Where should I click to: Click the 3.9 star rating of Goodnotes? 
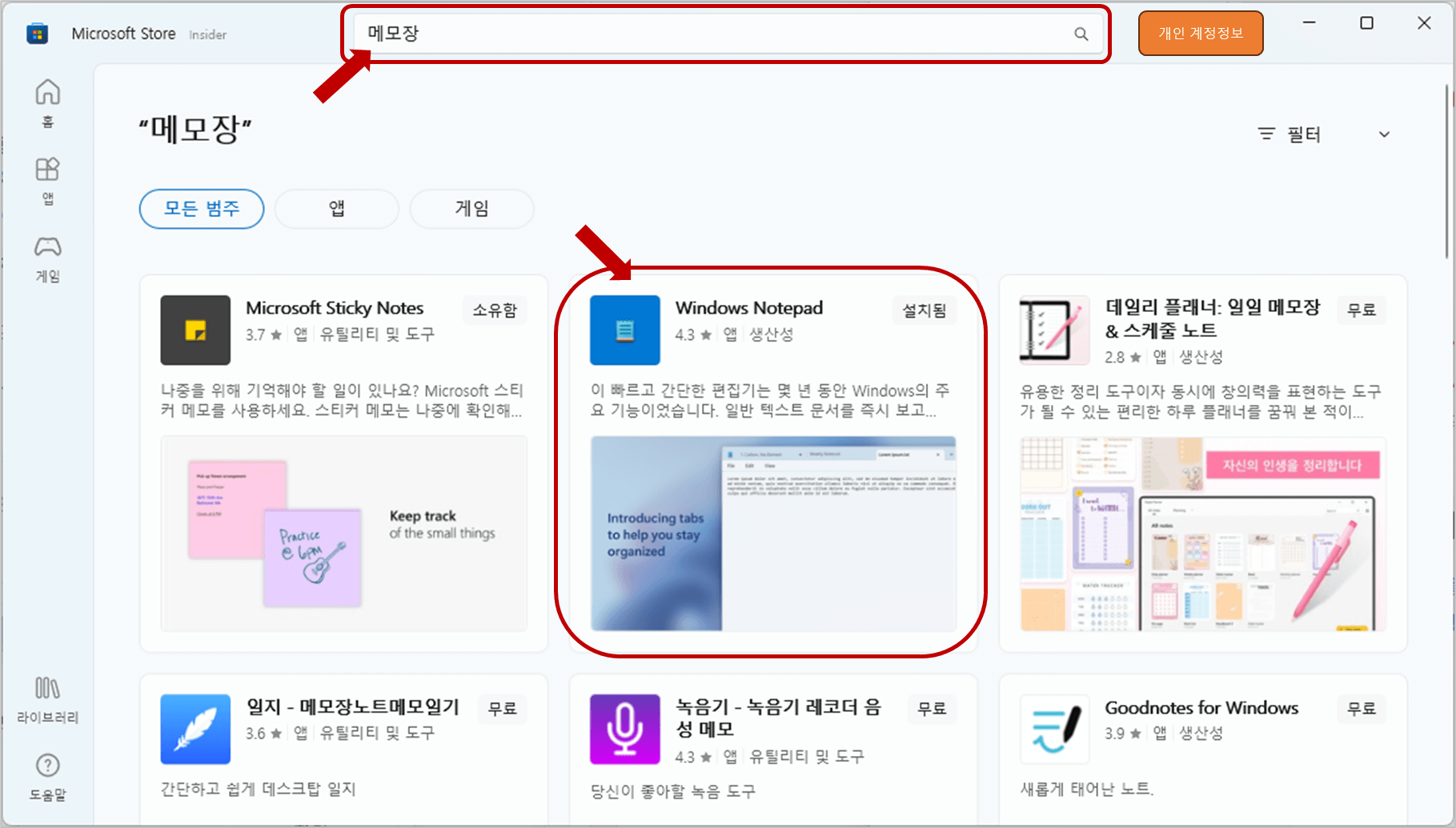(x=1123, y=733)
